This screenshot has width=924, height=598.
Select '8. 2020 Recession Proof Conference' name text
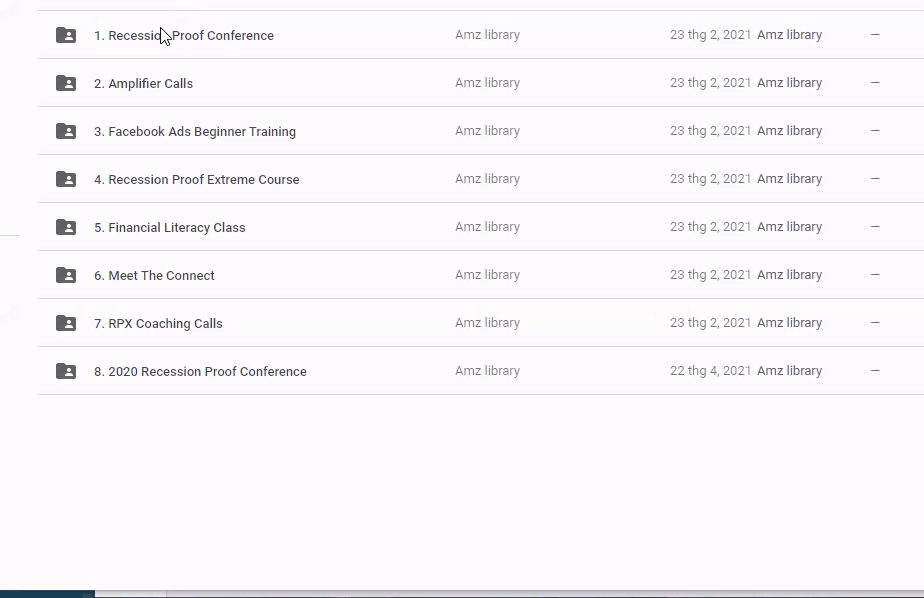click(x=200, y=372)
